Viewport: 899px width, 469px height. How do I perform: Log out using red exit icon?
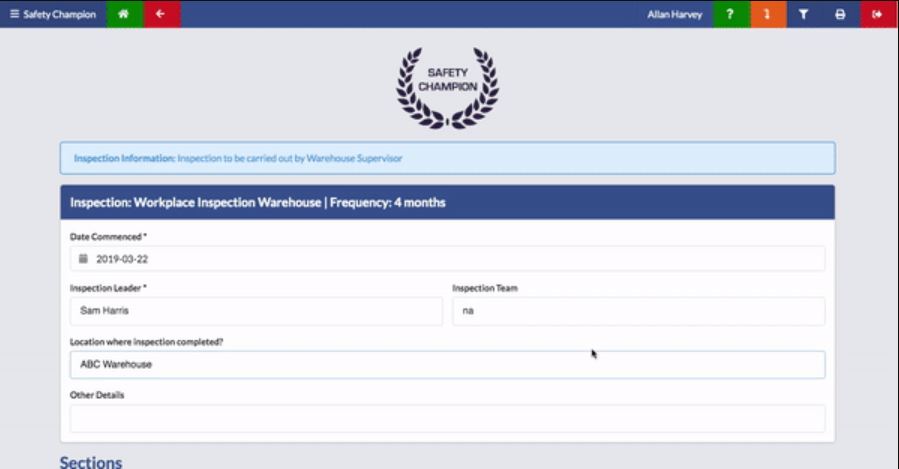878,14
